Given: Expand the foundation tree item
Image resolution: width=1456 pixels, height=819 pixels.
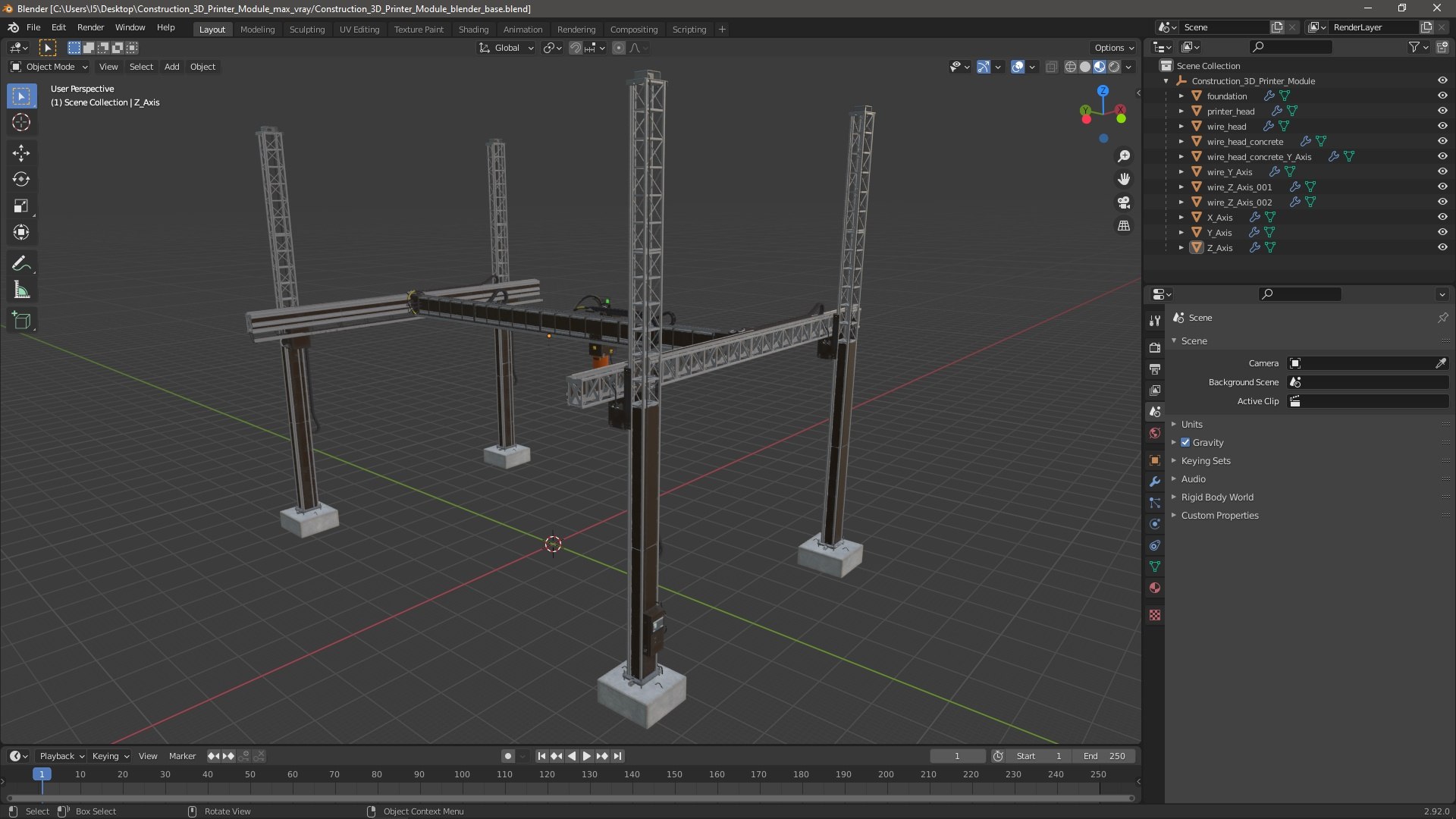Looking at the screenshot, I should [1181, 96].
